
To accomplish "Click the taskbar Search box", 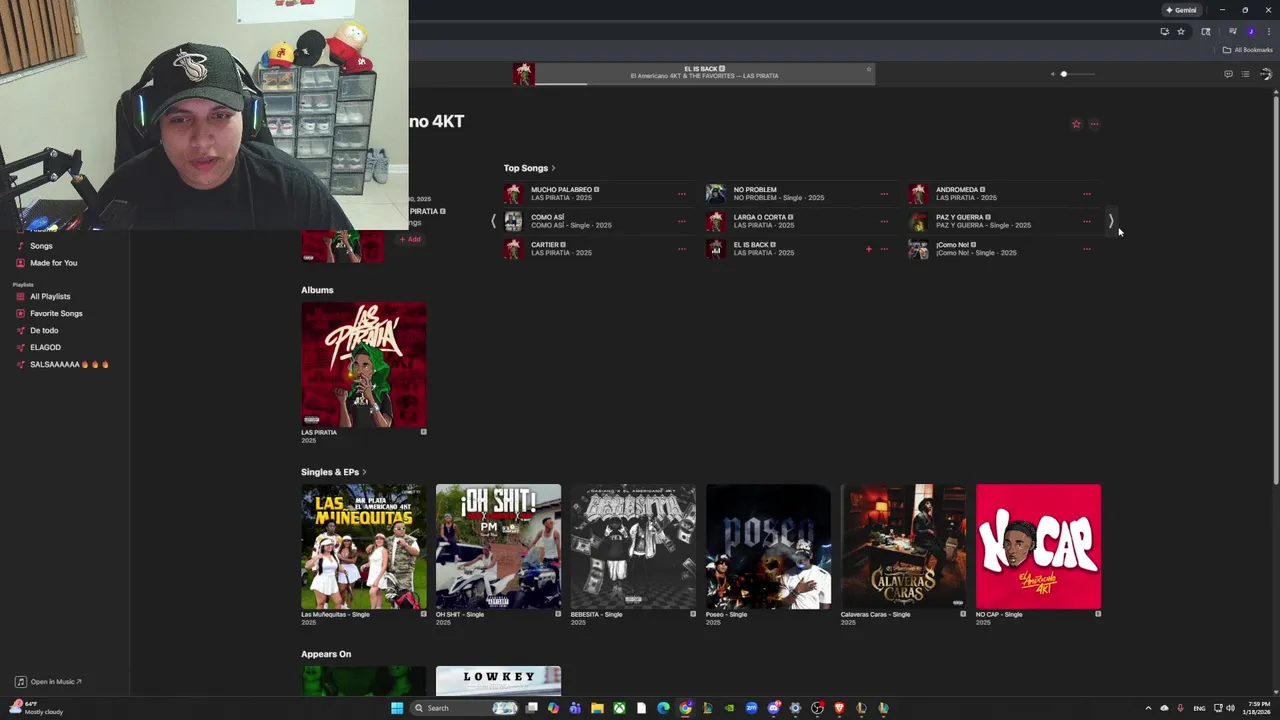I will click(x=465, y=708).
